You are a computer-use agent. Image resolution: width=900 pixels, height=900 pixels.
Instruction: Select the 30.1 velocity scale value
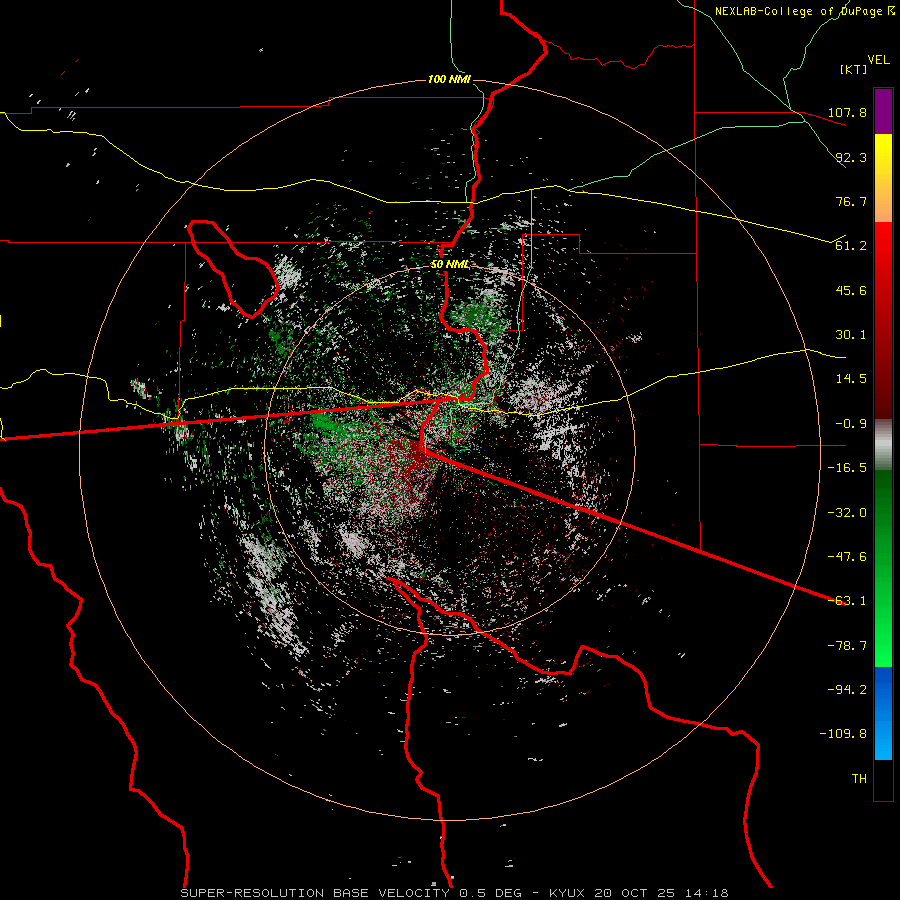(851, 335)
